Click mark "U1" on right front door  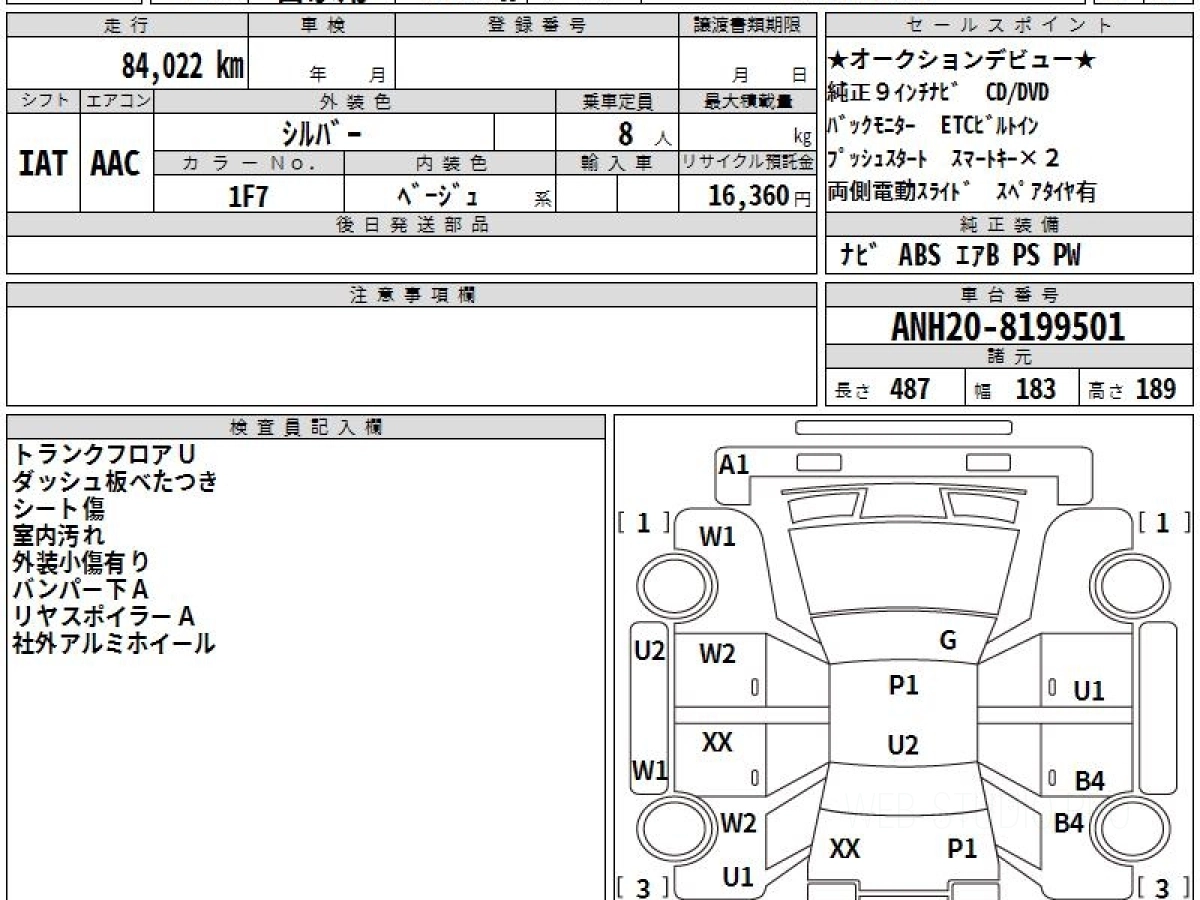click(x=1089, y=690)
